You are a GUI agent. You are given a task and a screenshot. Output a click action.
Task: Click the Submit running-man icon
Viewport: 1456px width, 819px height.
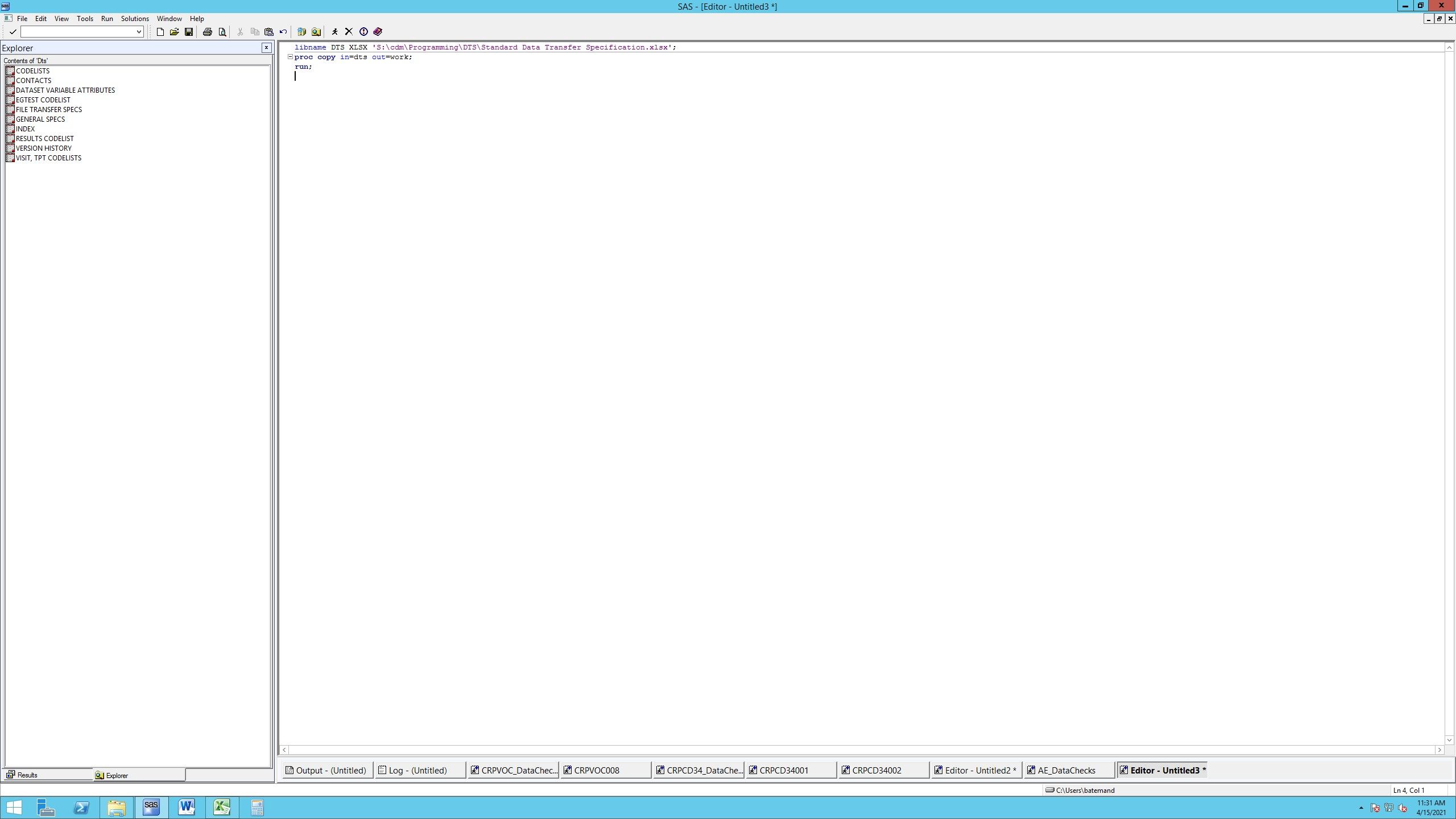334,32
